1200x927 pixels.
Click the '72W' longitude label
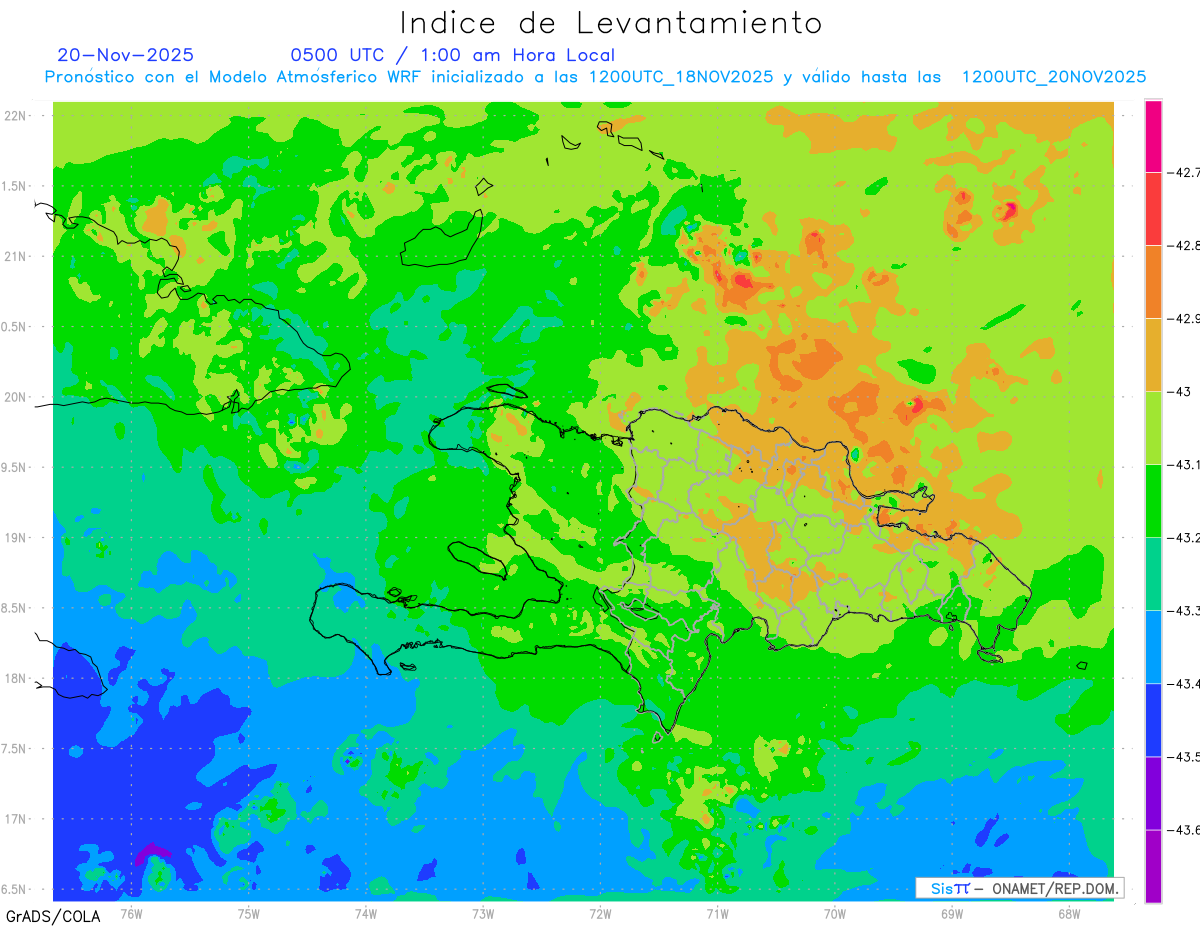(600, 913)
